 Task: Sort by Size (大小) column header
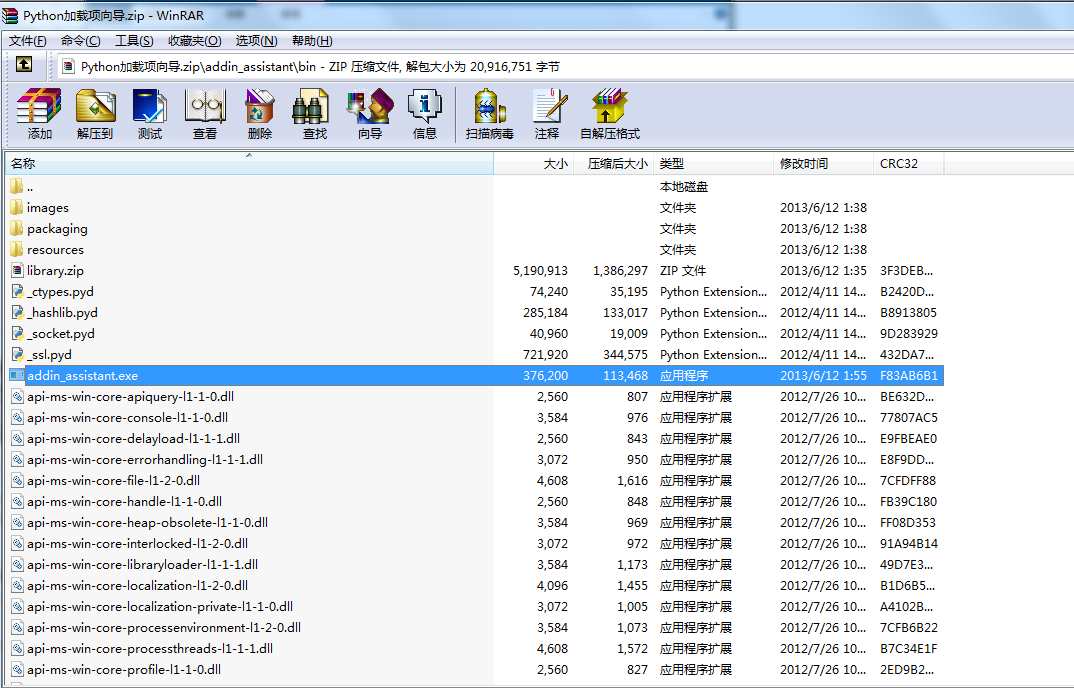pos(534,164)
